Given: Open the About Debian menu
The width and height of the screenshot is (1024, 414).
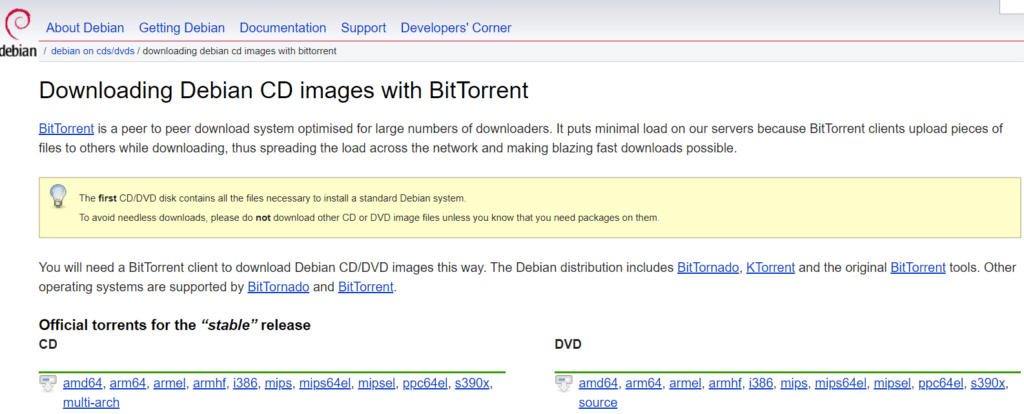Looking at the screenshot, I should coord(85,28).
